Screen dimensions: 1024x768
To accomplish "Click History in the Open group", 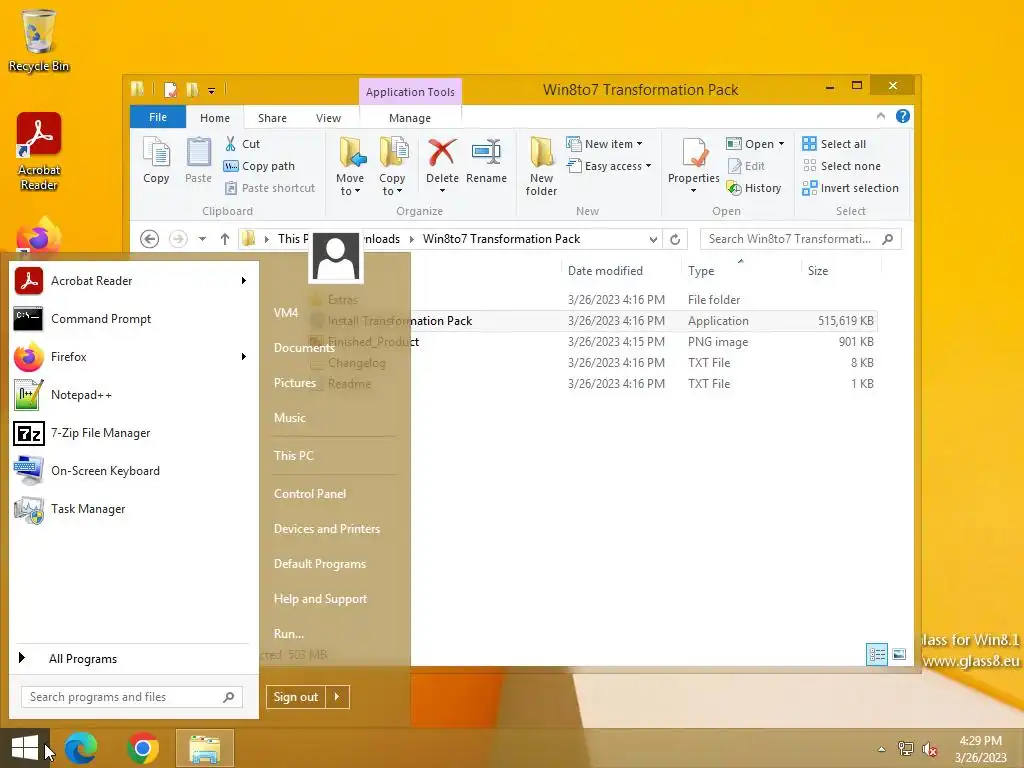I will (x=754, y=188).
